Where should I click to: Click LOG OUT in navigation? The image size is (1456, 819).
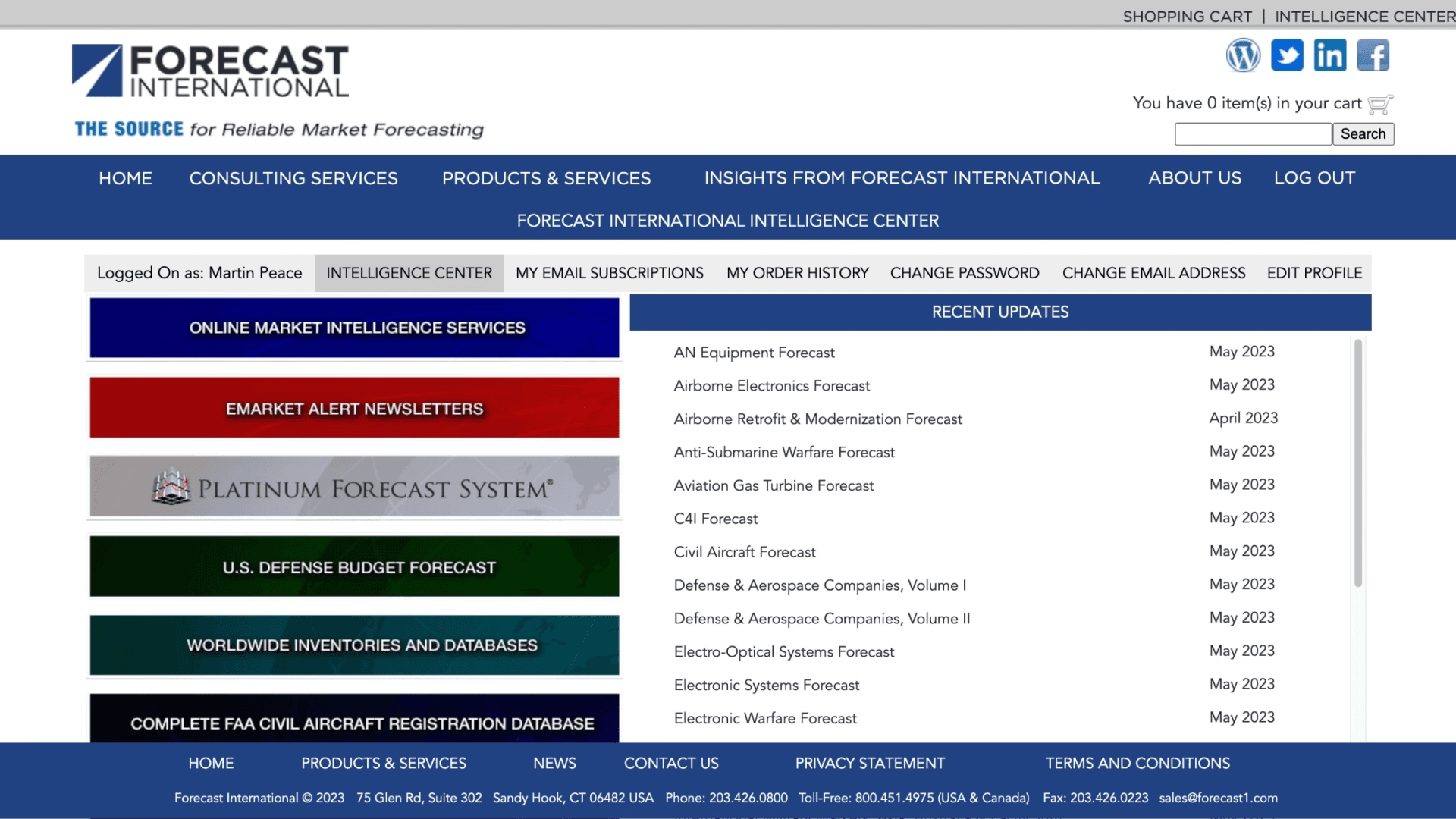[x=1314, y=178]
